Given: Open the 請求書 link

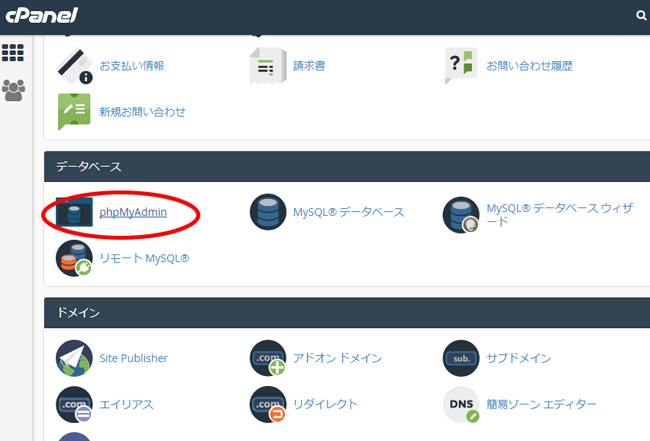Looking at the screenshot, I should click(x=309, y=66).
